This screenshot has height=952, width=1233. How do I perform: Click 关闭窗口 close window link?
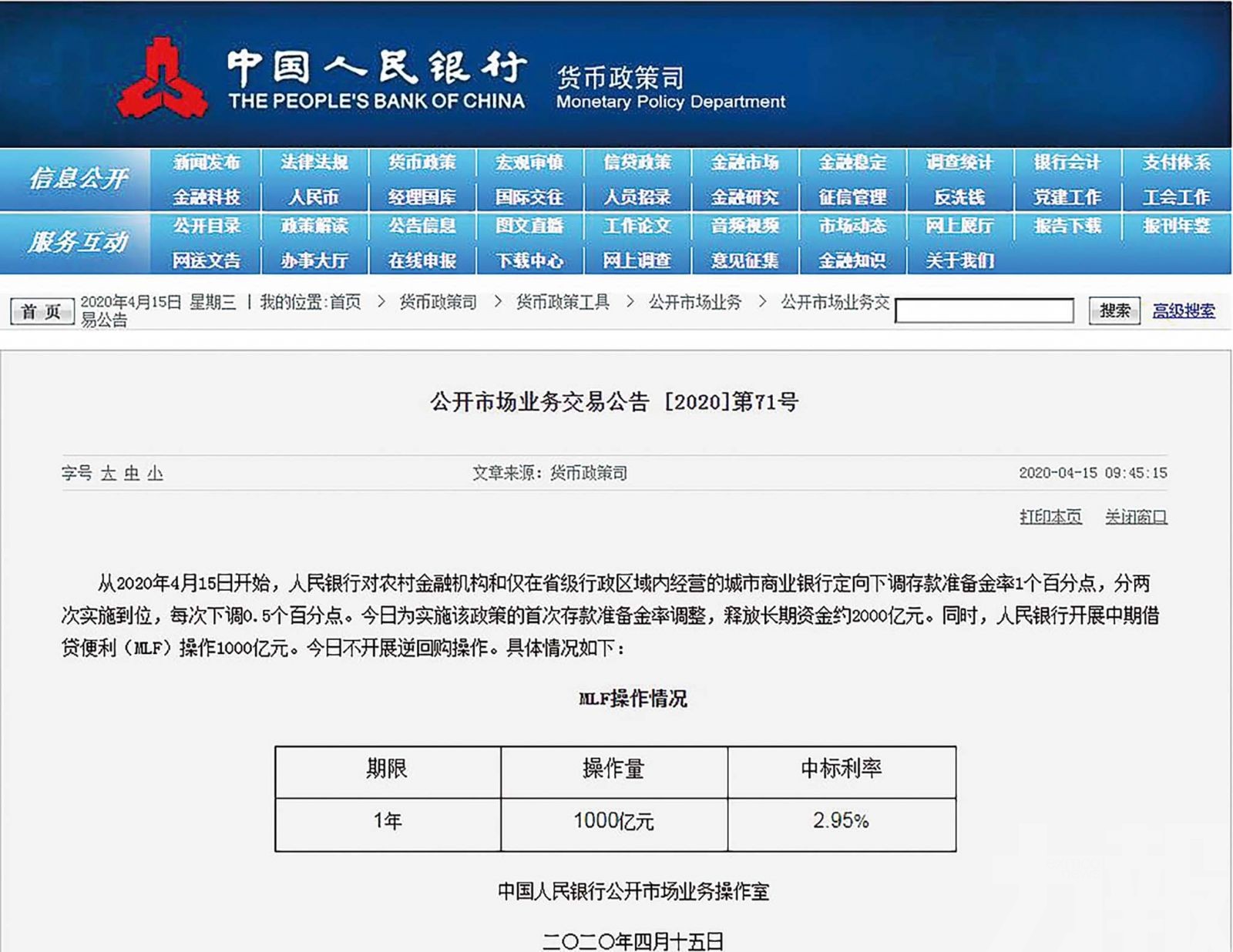(x=1136, y=517)
